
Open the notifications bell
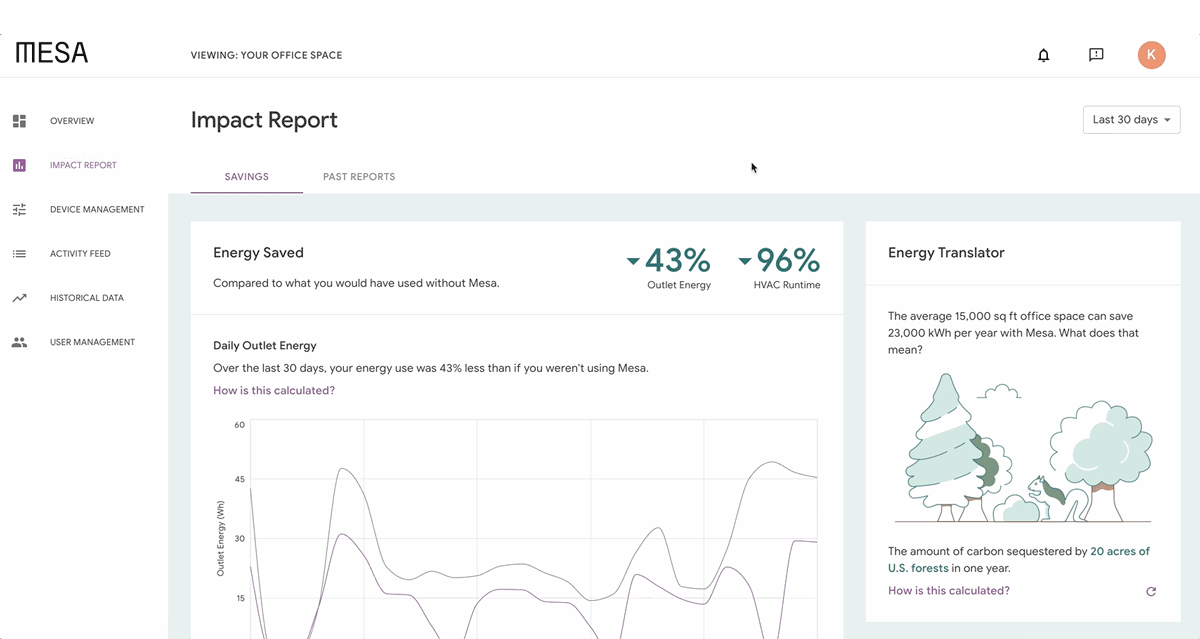tap(1044, 55)
